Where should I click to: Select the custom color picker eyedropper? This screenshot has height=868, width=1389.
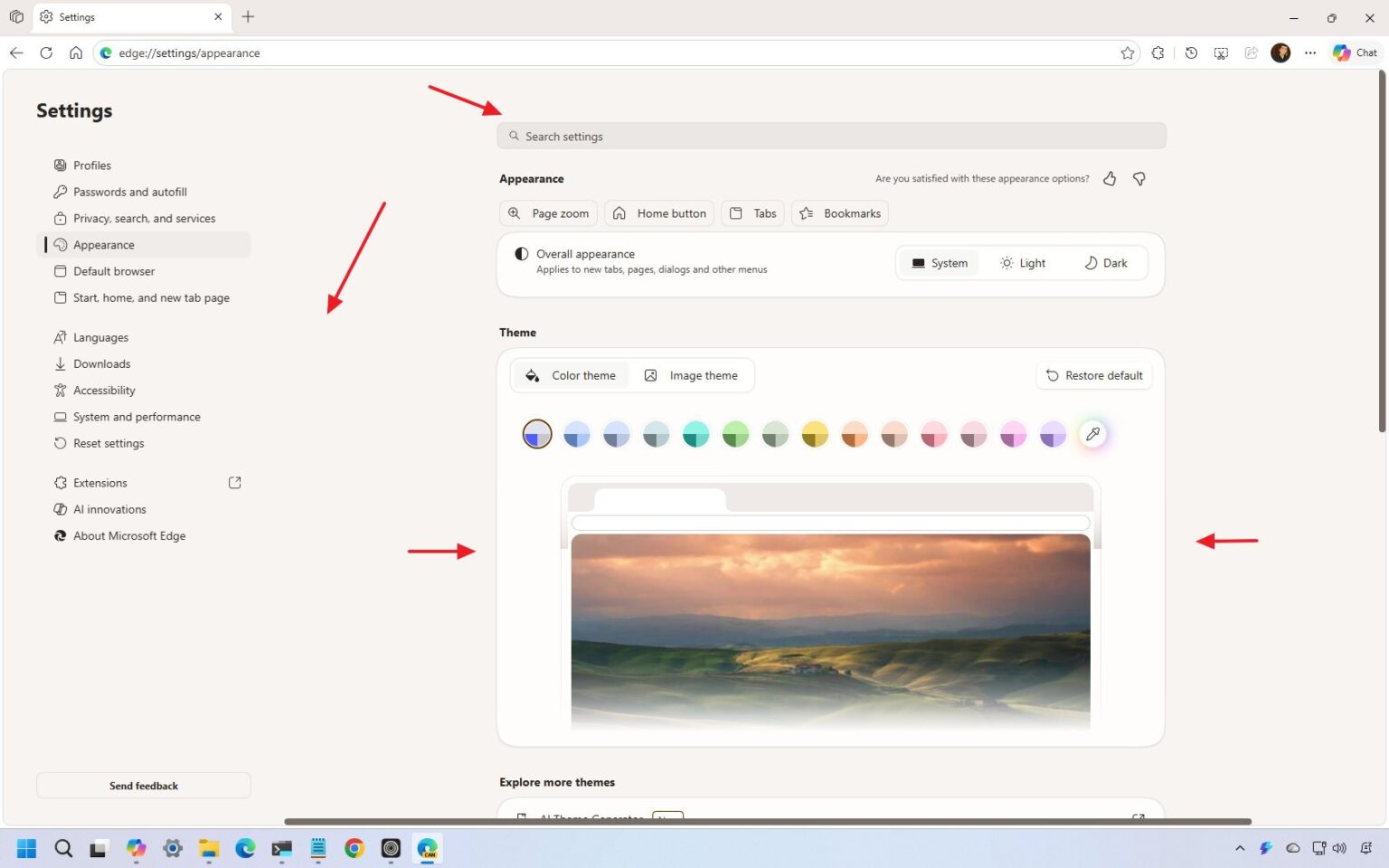click(1092, 434)
